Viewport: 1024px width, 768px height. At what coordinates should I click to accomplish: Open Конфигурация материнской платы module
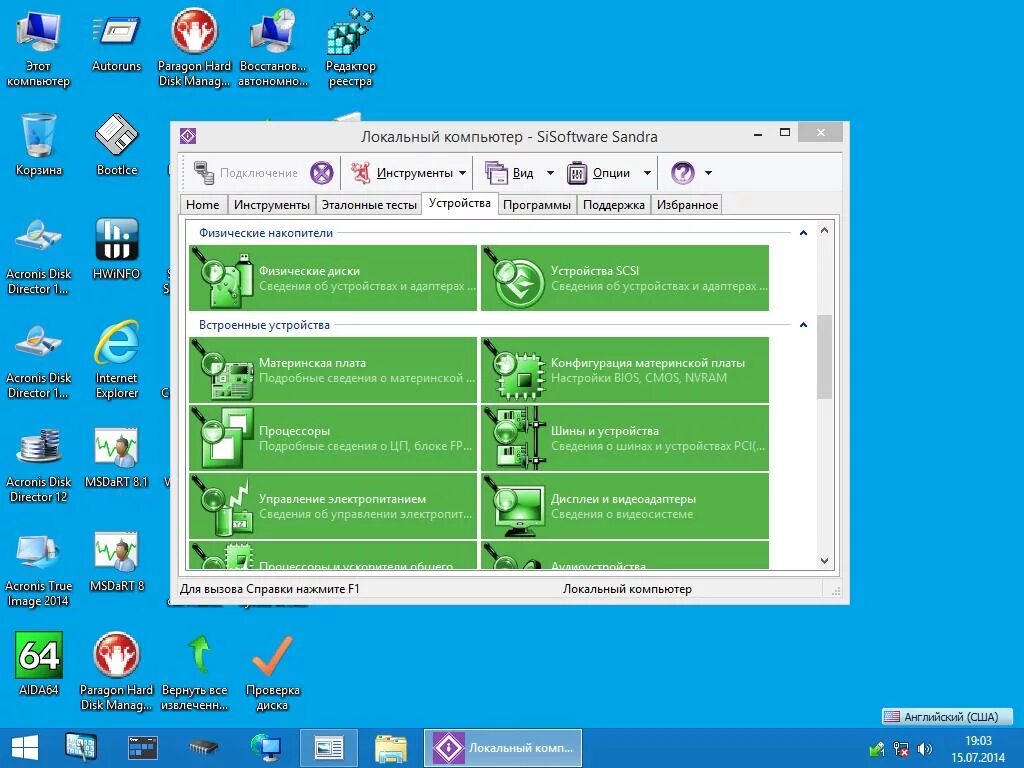point(625,370)
